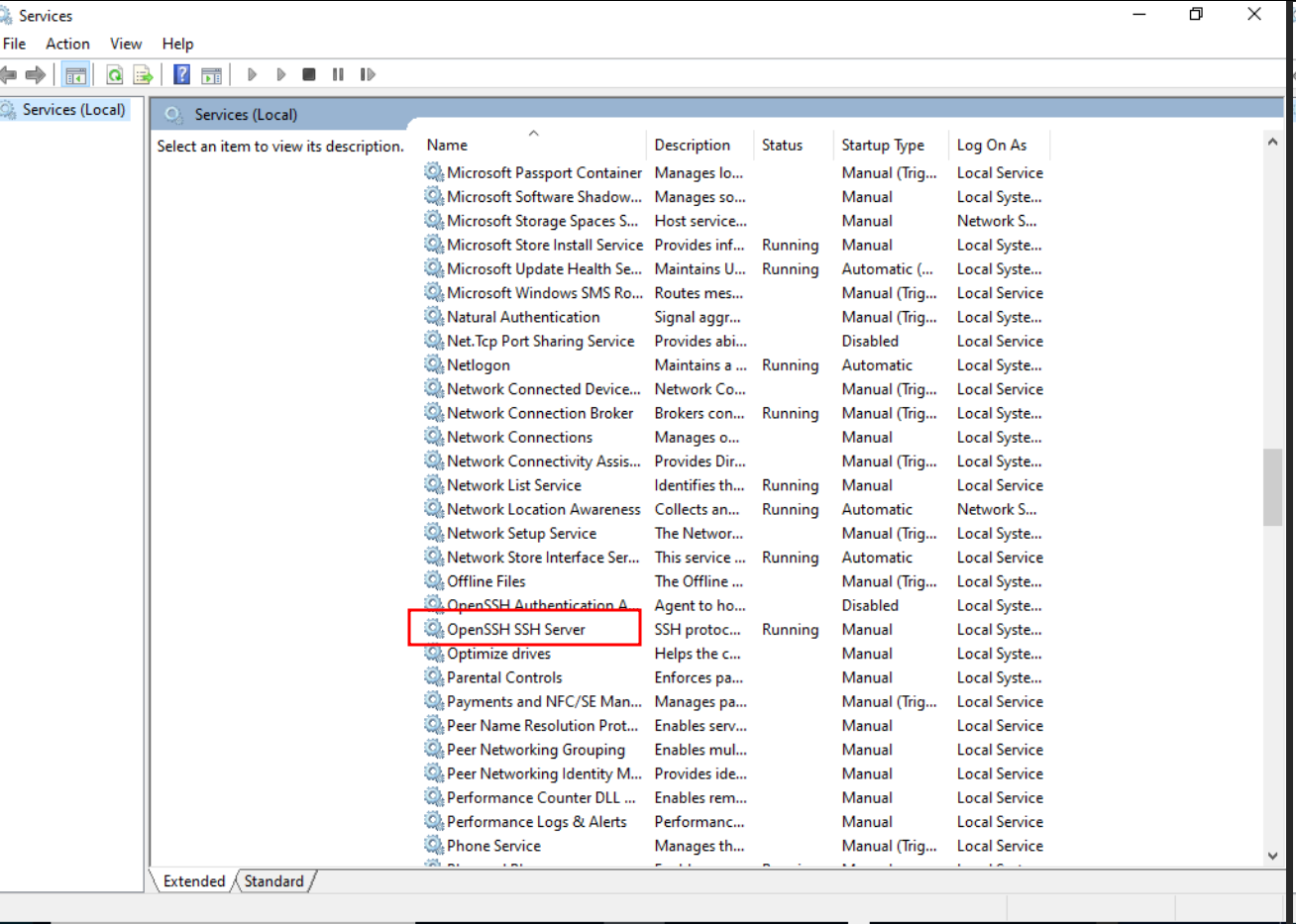
Task: Switch to the Standard tab
Action: [273, 881]
